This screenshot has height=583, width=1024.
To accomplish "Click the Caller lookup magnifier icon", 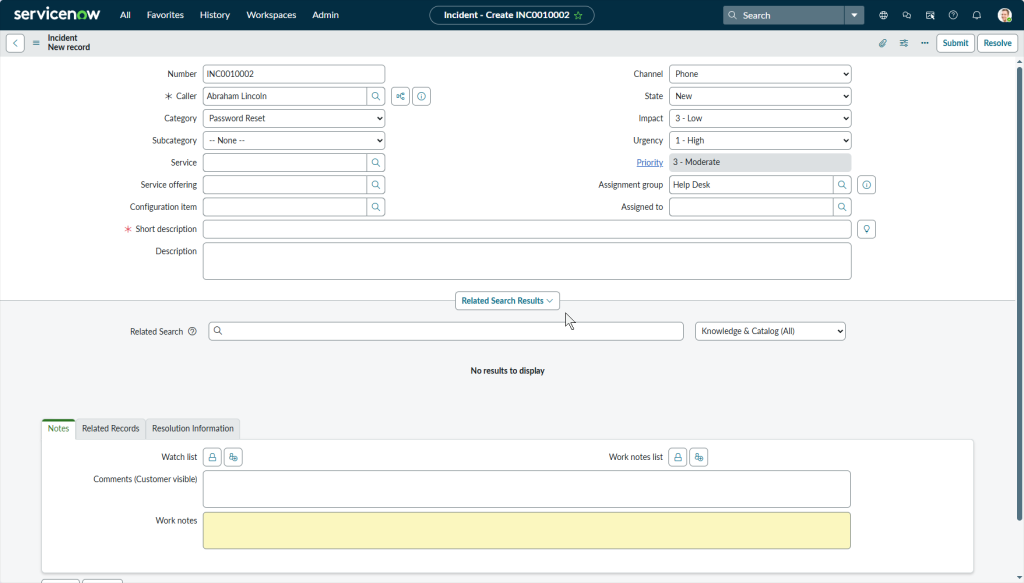I will 376,96.
